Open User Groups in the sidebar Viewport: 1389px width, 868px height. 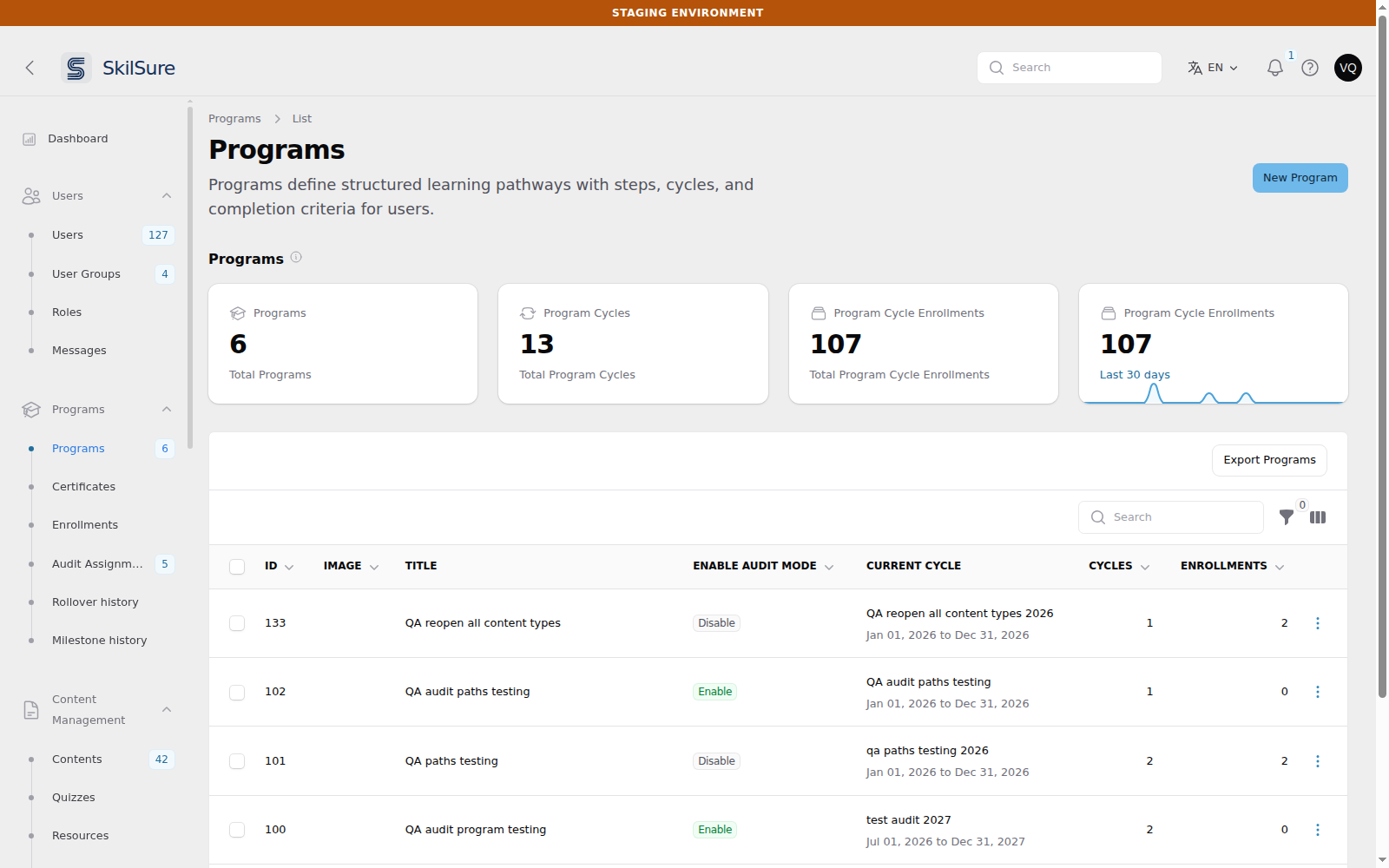tap(87, 274)
